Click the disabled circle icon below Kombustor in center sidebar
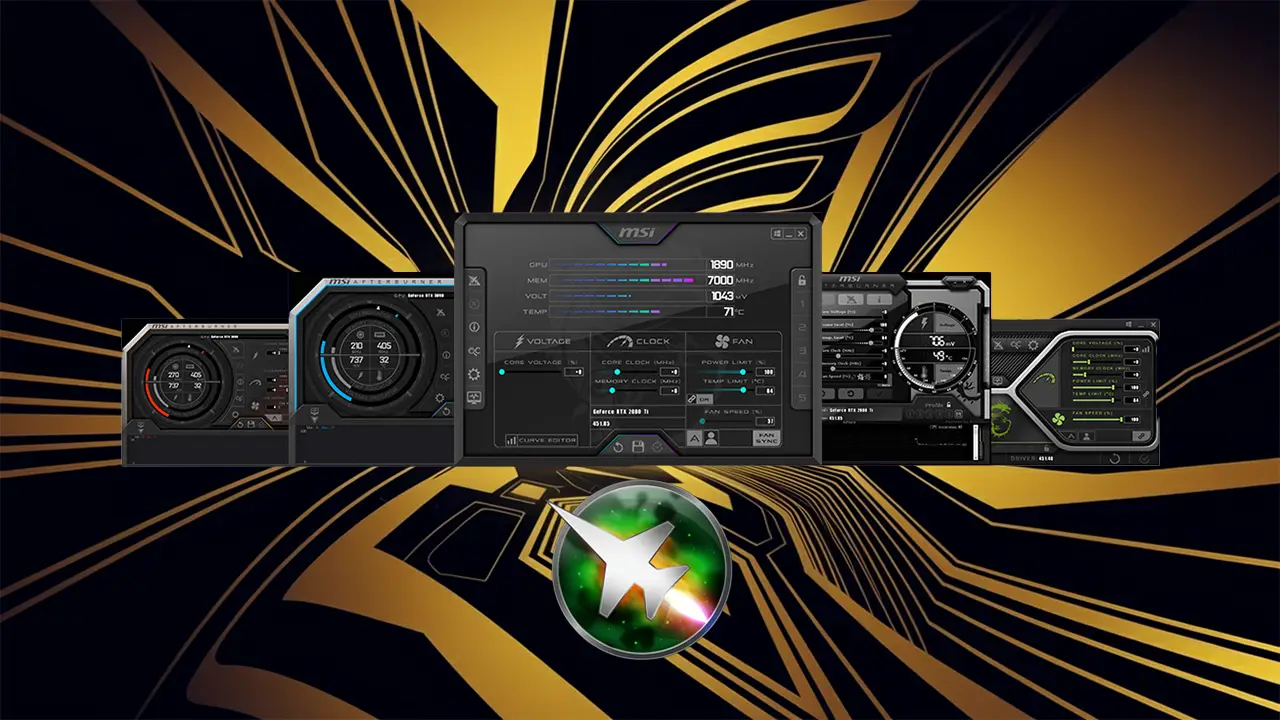The width and height of the screenshot is (1280, 720). click(474, 304)
